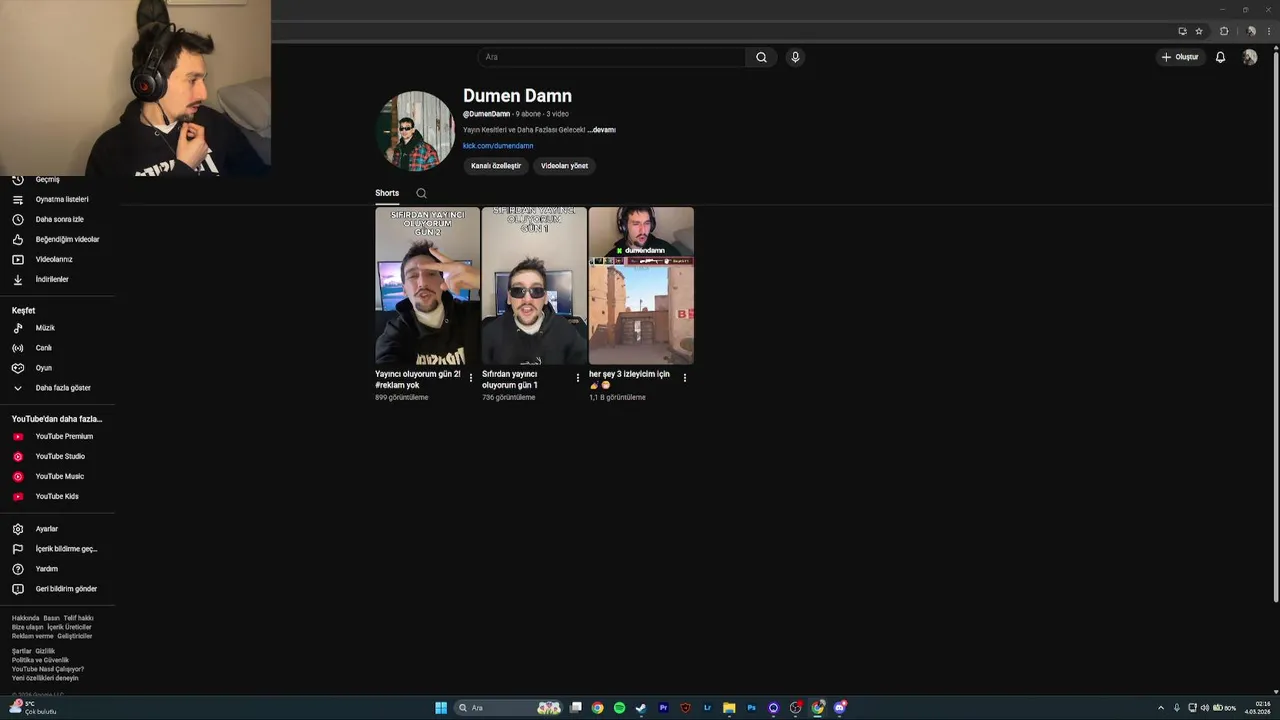Show hidden system tray icons chevron
Image resolution: width=1280 pixels, height=720 pixels.
tap(1161, 708)
